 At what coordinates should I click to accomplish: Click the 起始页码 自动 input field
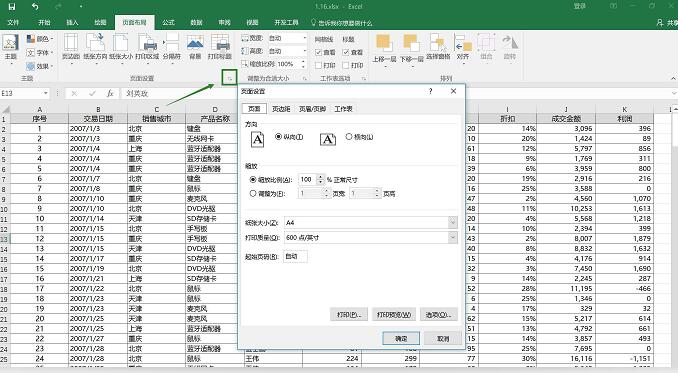296,256
